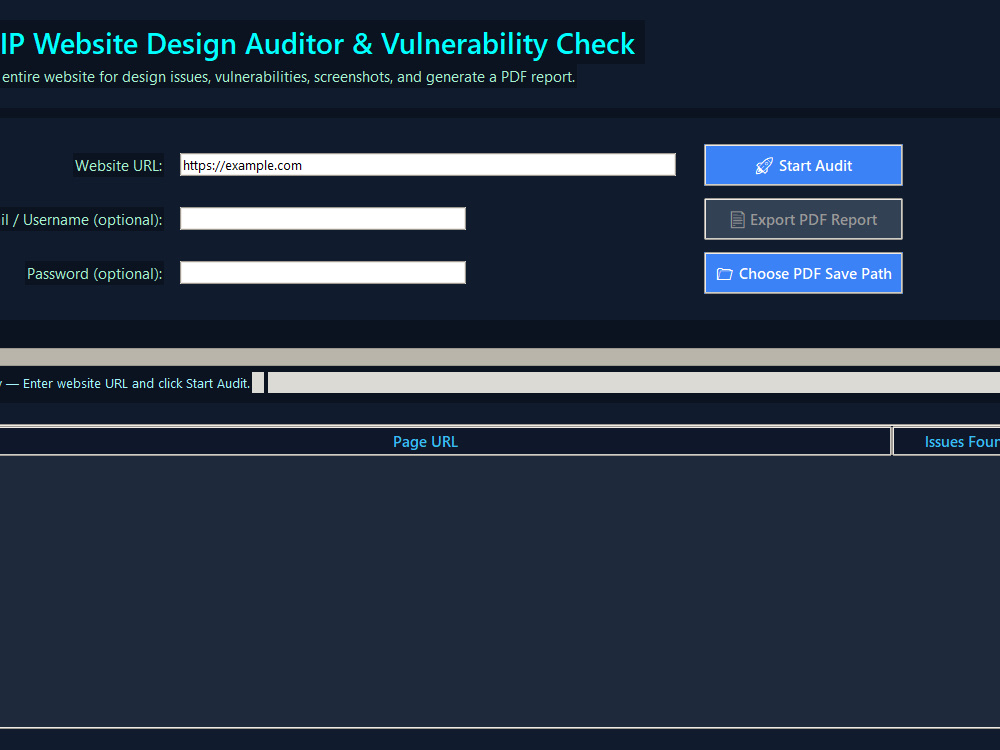Viewport: 1000px width, 750px height.
Task: Click the Password optional input field
Action: (323, 272)
